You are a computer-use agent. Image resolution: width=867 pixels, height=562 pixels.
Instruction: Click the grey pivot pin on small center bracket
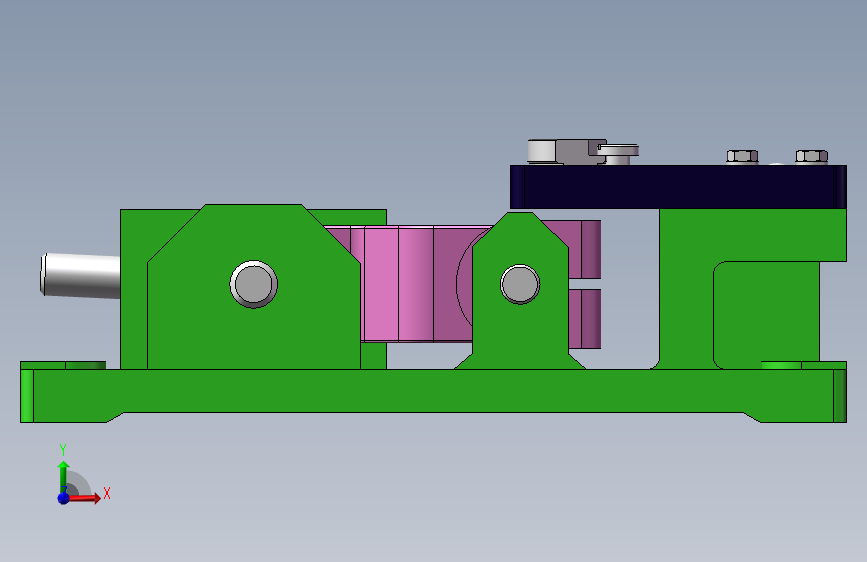point(520,284)
